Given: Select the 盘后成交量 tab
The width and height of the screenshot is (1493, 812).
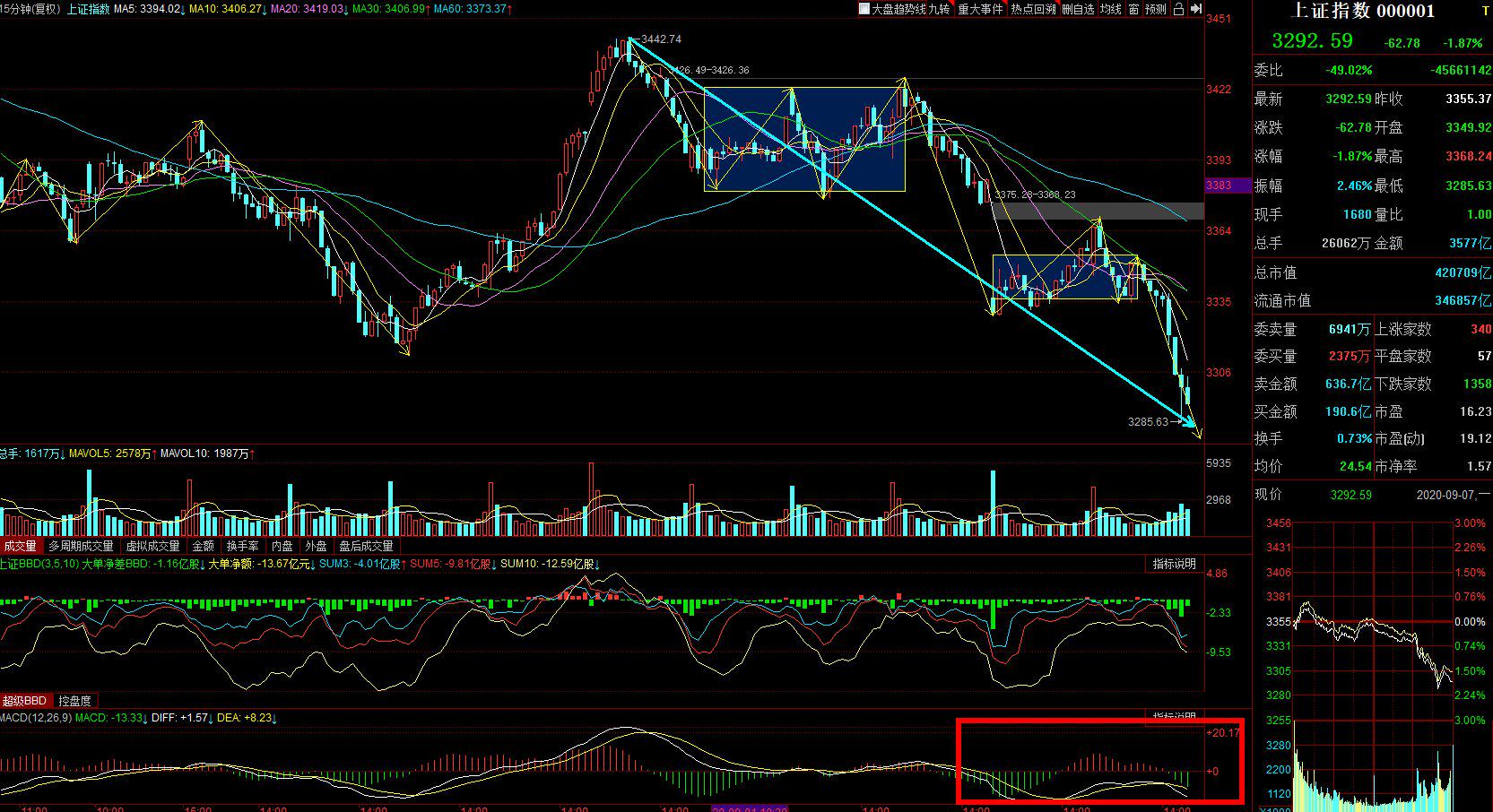Looking at the screenshot, I should click(x=366, y=546).
